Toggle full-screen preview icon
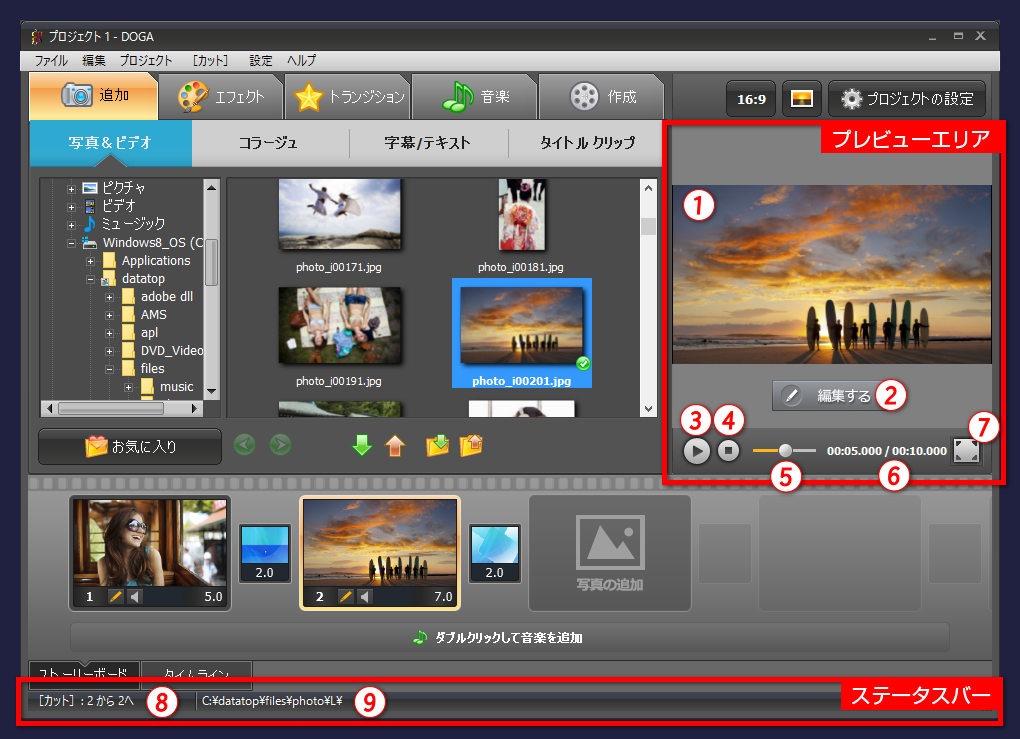The image size is (1020, 739). click(966, 450)
